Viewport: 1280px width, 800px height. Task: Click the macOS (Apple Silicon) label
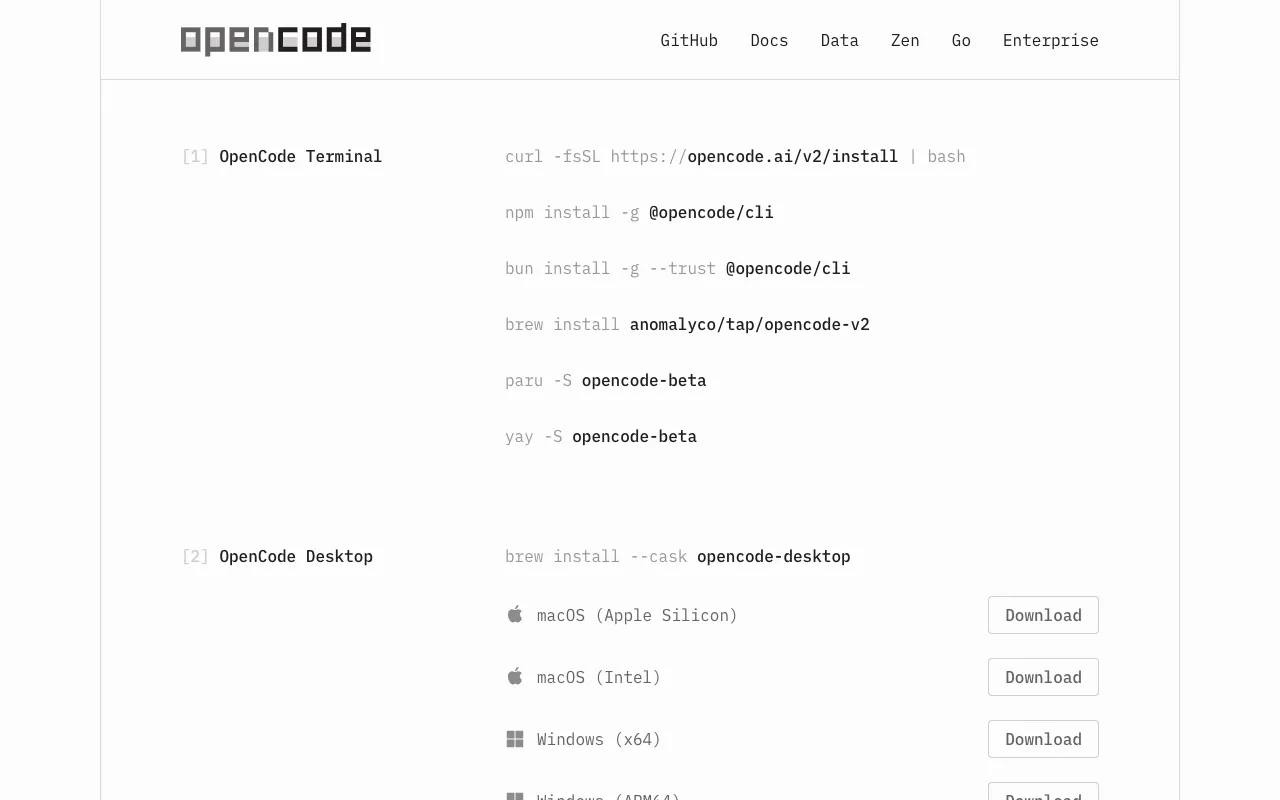[637, 615]
